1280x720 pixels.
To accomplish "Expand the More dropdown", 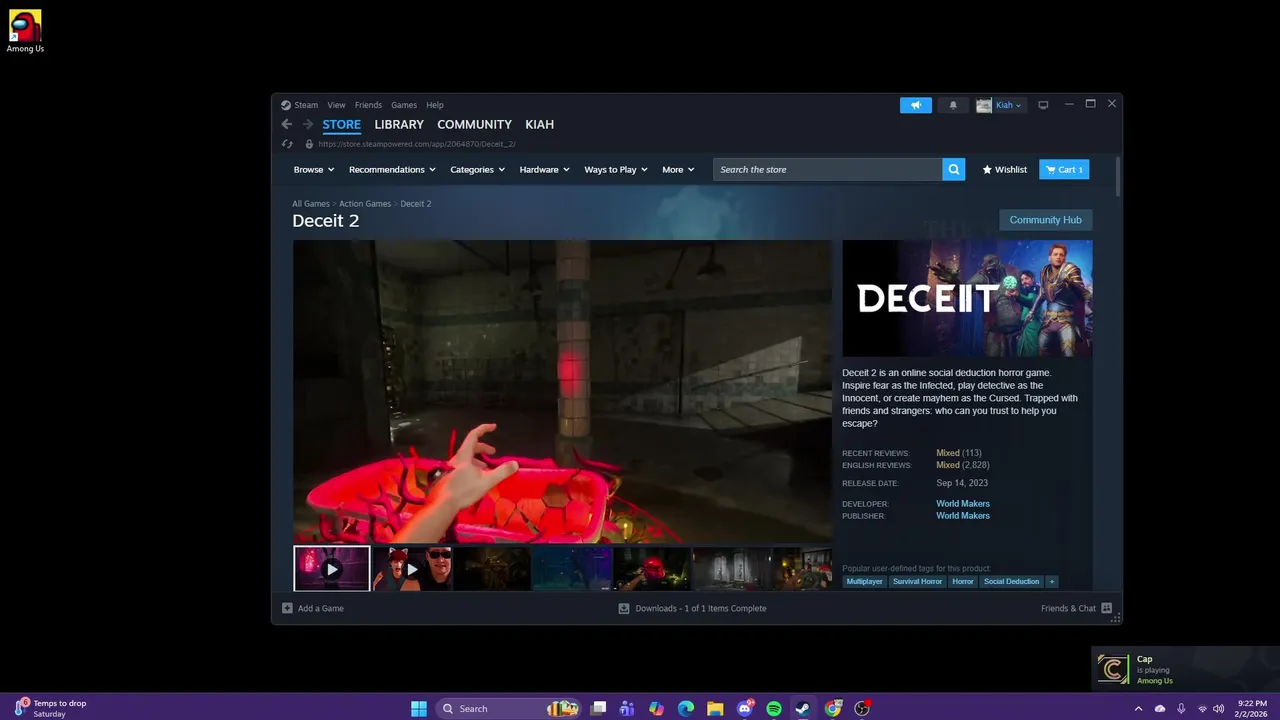I will pos(679,169).
